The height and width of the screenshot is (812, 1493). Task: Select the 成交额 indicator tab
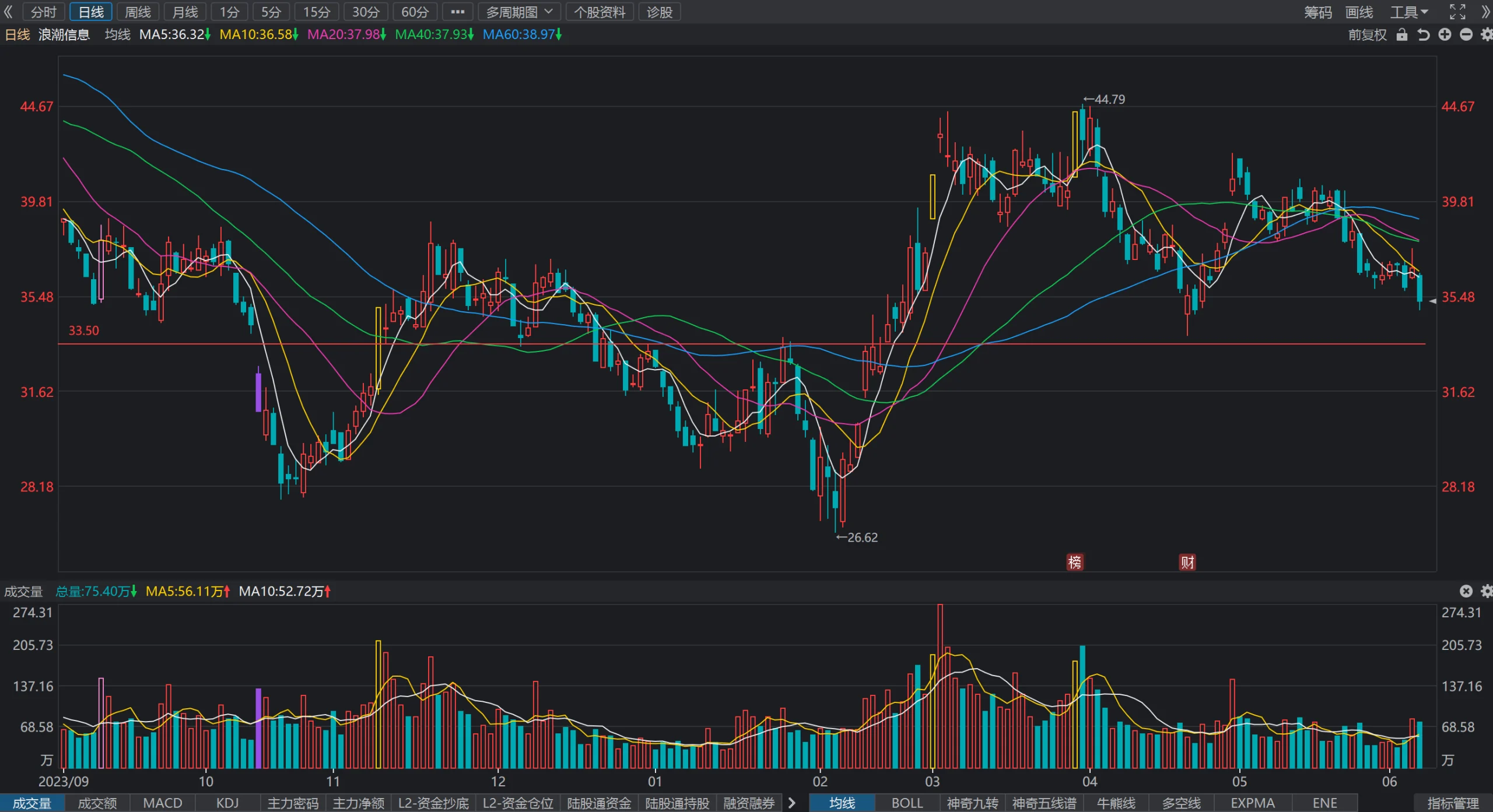click(x=97, y=803)
